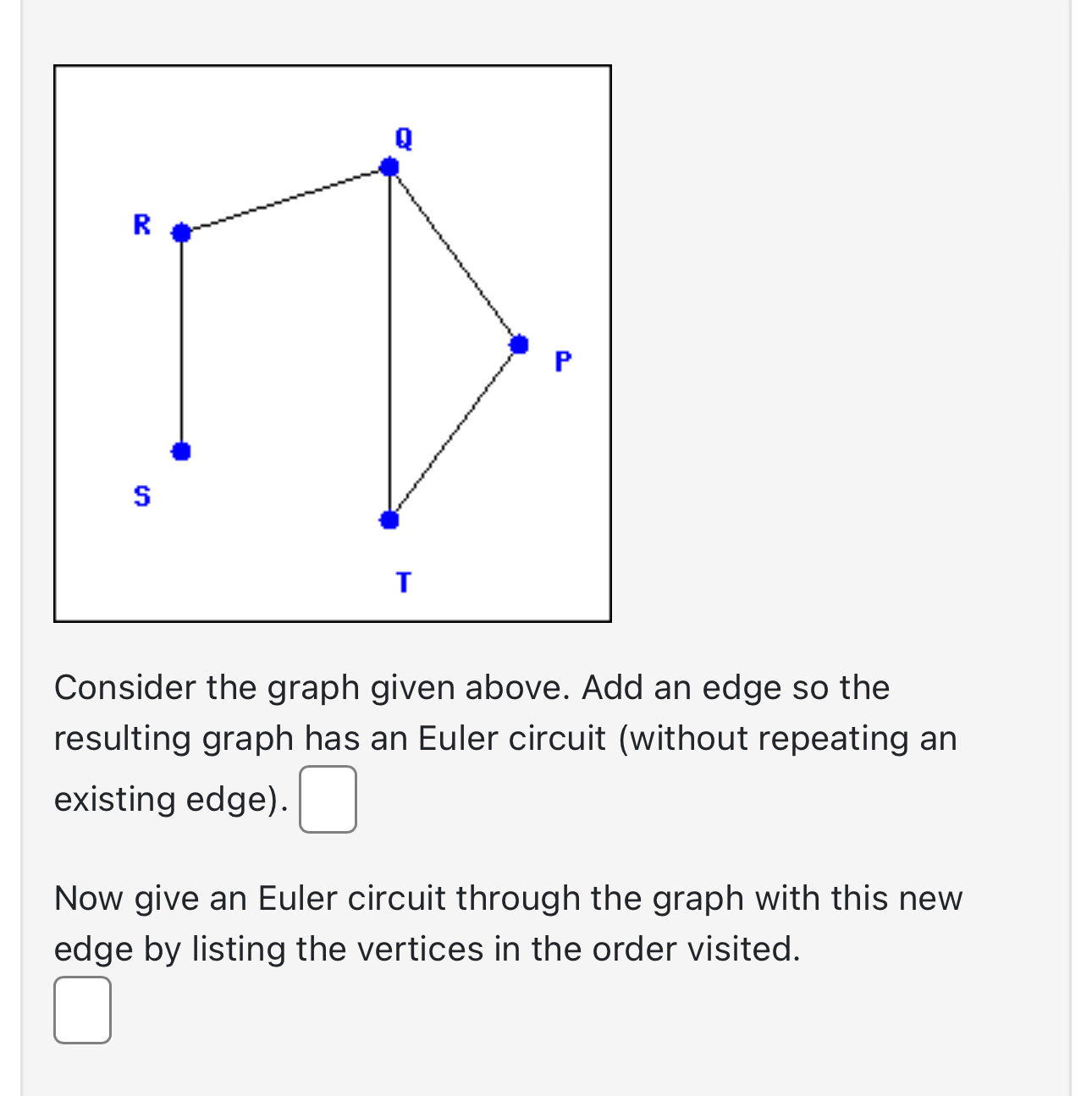Viewport: 1092px width, 1096px height.
Task: Click the Euler circuit answer box
Action: tap(81, 1009)
